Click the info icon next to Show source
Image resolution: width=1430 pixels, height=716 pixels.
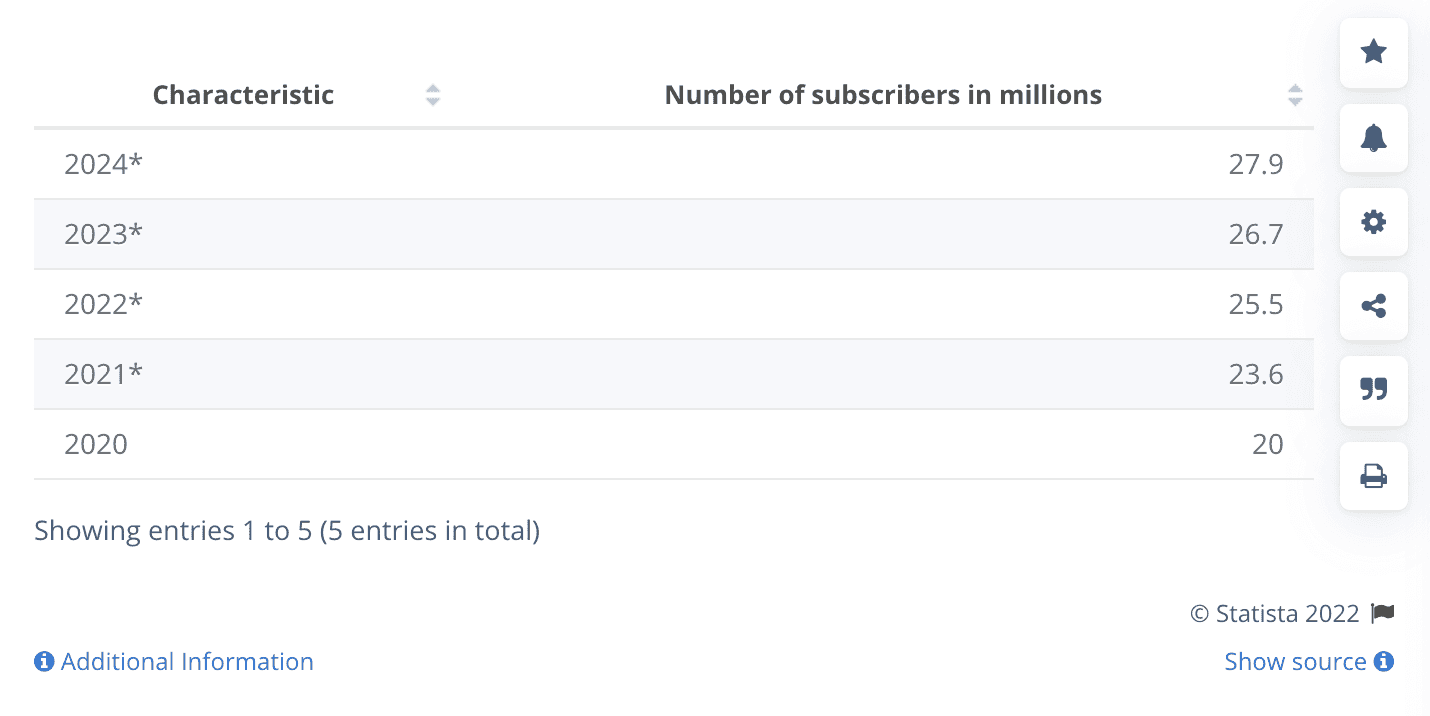(1384, 662)
